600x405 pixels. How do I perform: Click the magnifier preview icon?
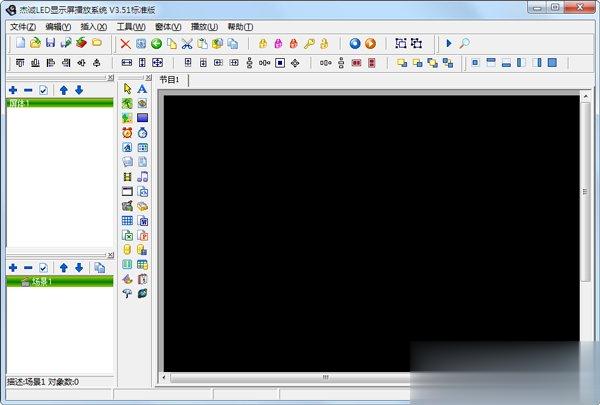pos(465,43)
